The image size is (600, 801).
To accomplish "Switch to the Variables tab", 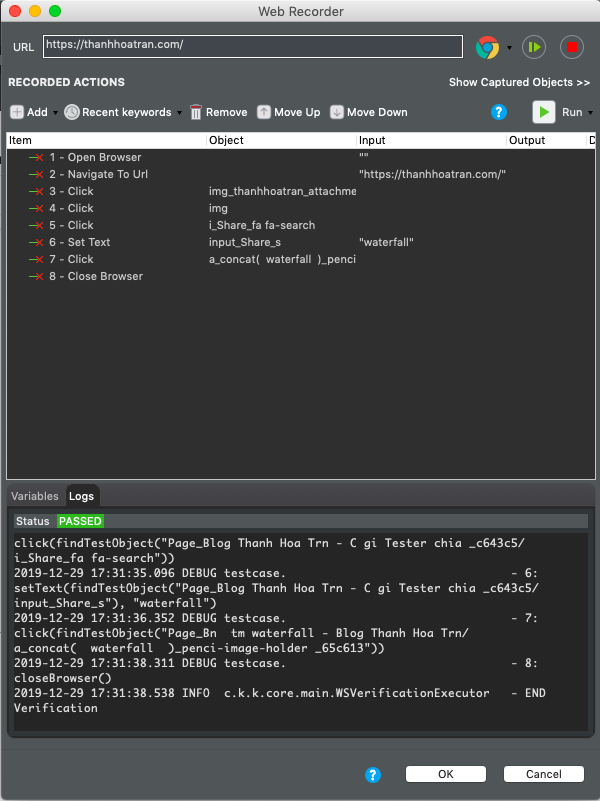I will [35, 496].
